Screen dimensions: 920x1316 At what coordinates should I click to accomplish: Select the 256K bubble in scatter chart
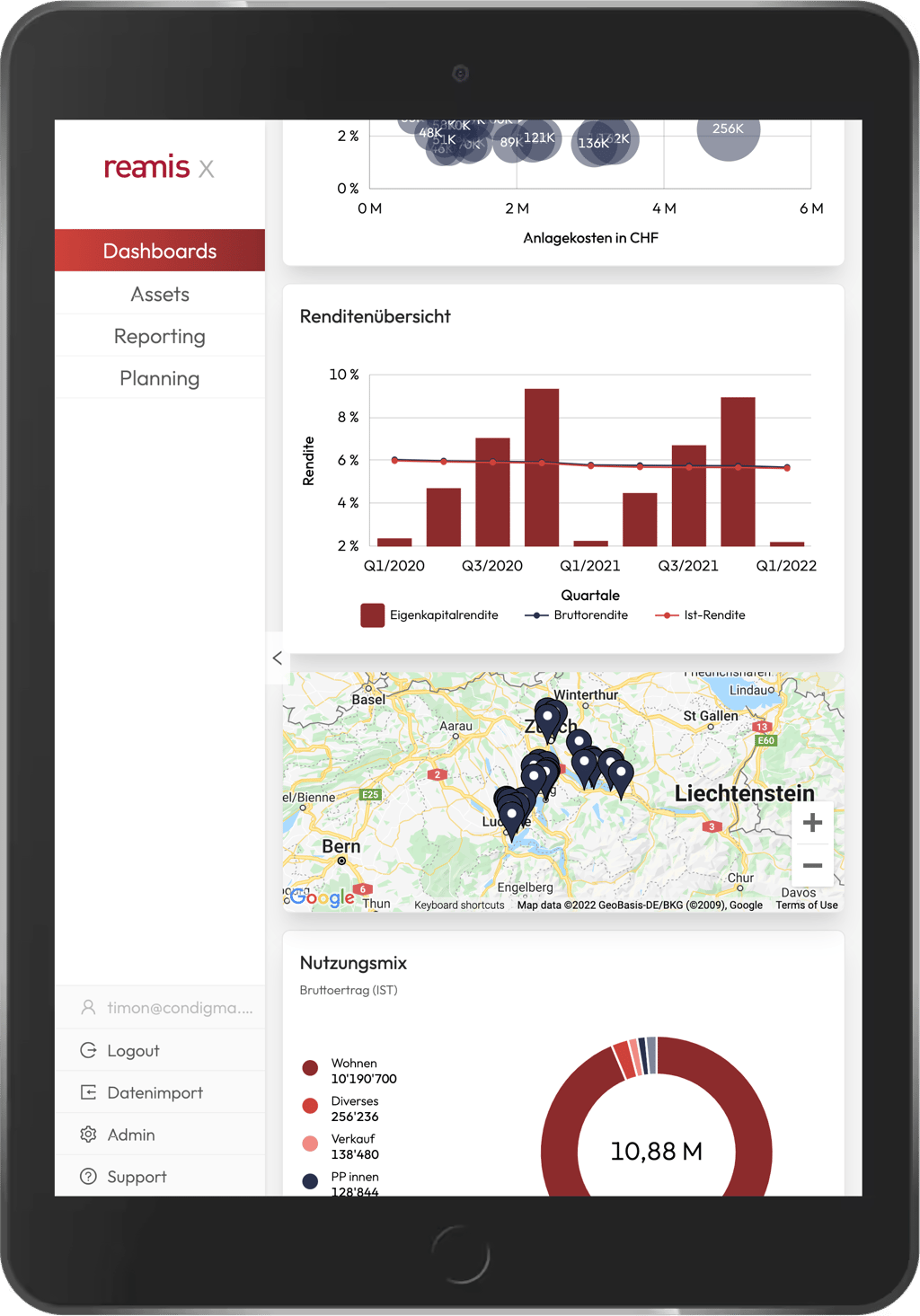pos(729,131)
